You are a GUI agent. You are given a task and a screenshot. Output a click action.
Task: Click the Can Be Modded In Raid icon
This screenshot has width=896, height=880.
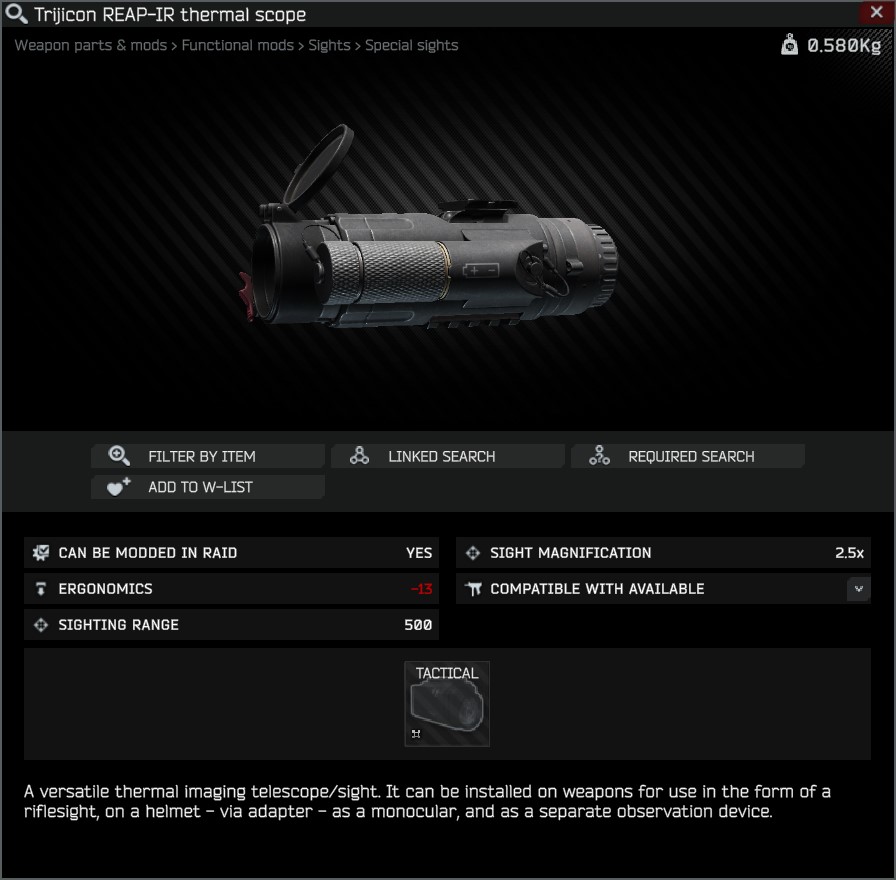[41, 553]
